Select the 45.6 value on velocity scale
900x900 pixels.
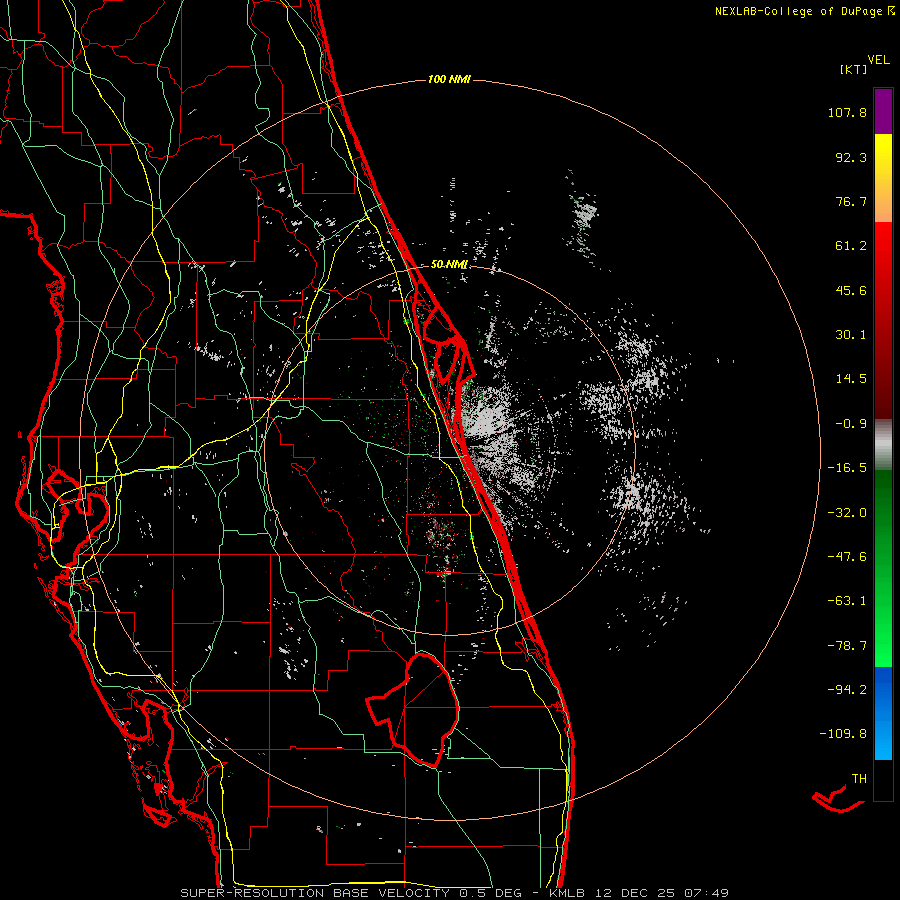point(851,290)
